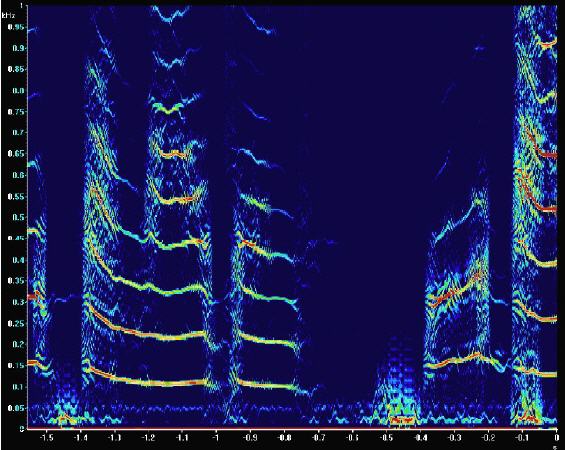Click the kHz unit label on frequency axis
565x450 pixels.
[x=8, y=15]
